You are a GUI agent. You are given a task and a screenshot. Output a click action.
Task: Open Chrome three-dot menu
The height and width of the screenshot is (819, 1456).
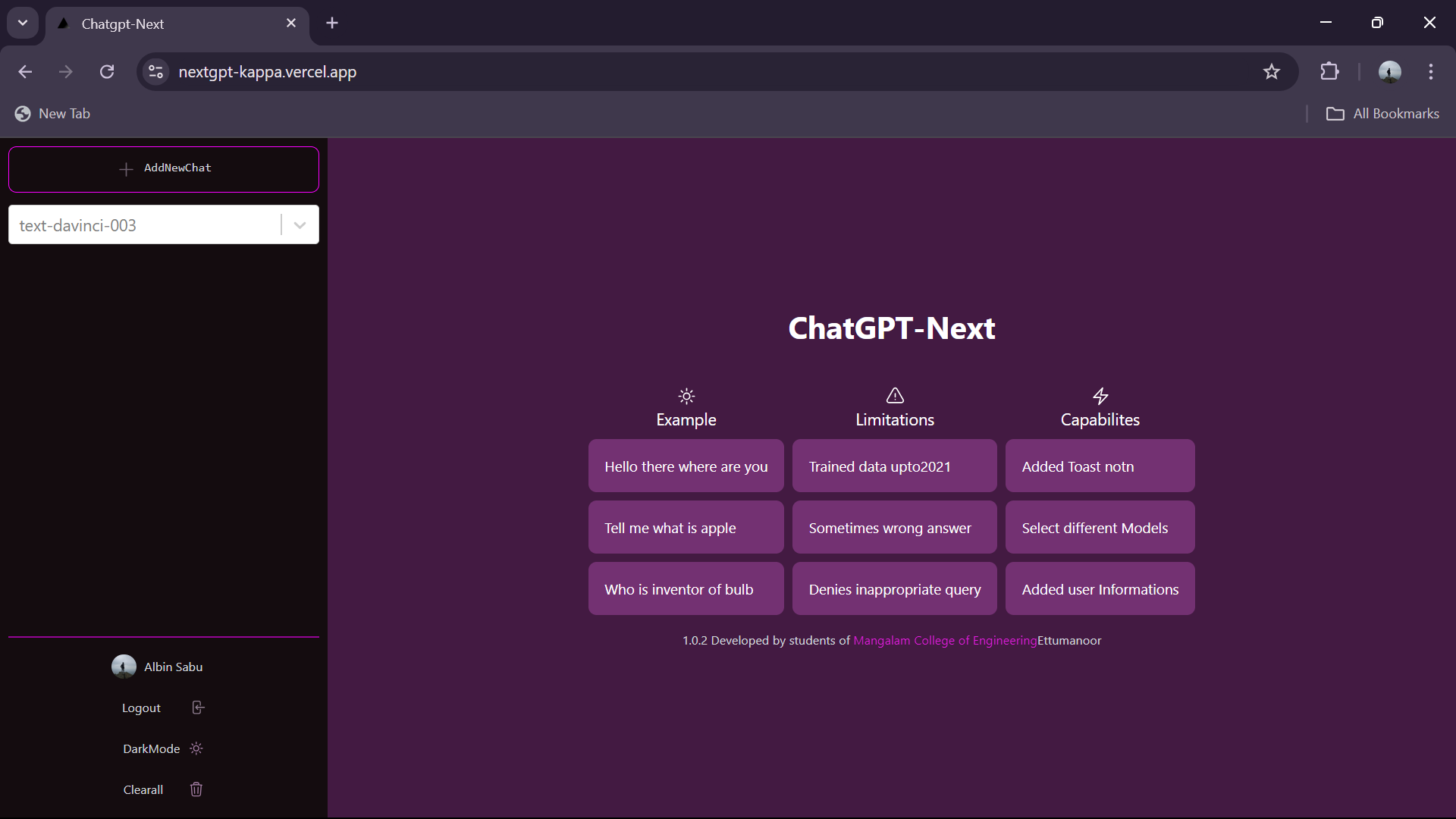point(1431,71)
